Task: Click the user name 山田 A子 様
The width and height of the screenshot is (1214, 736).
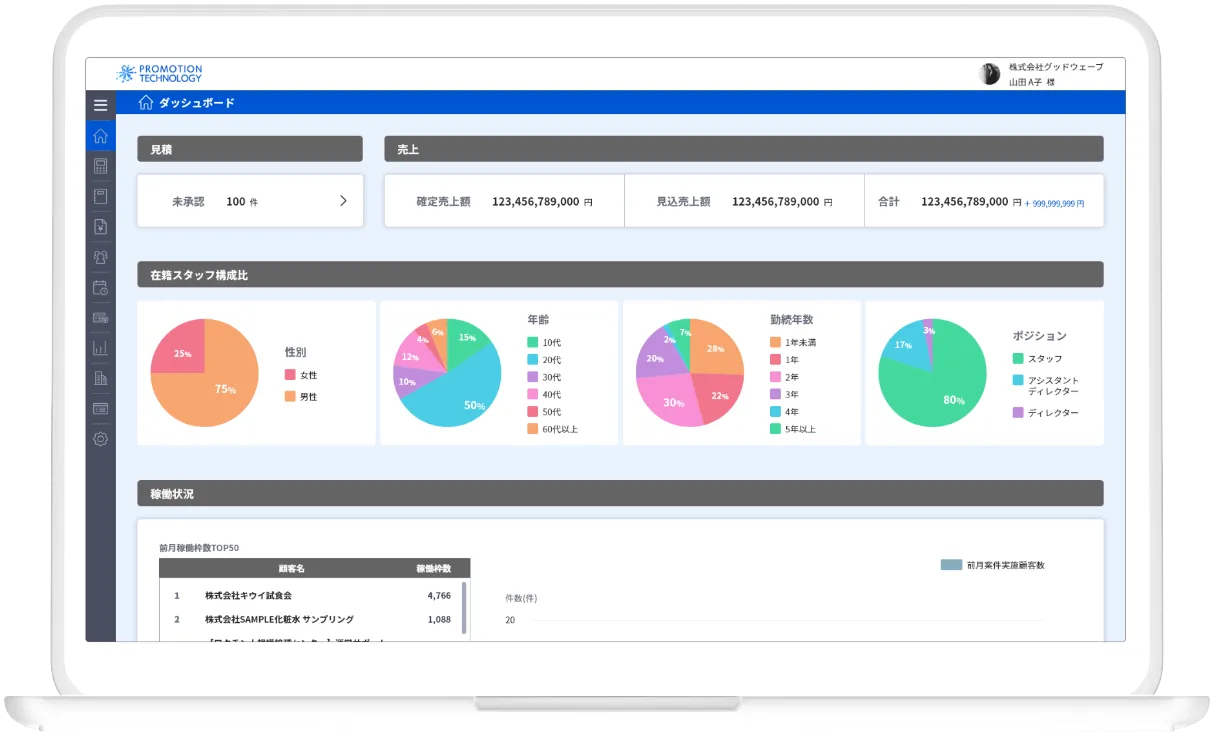Action: [x=1032, y=82]
